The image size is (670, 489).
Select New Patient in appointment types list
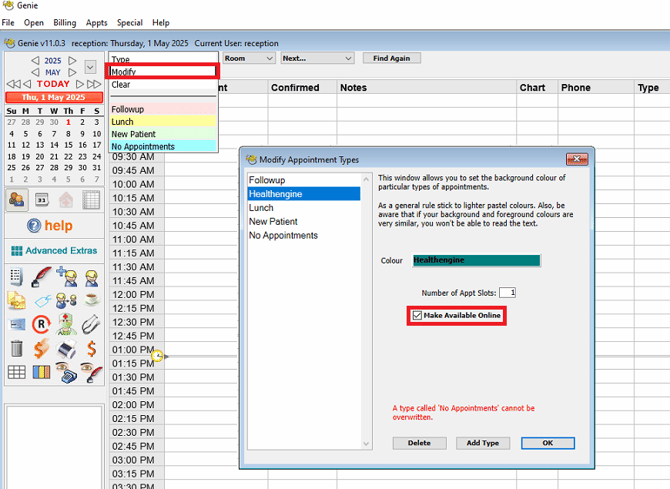coord(273,222)
